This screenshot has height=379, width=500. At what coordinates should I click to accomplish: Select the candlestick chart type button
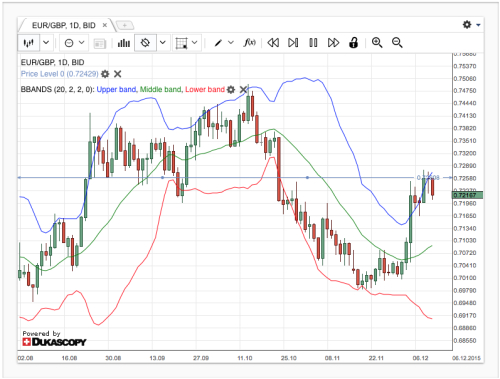(x=29, y=43)
